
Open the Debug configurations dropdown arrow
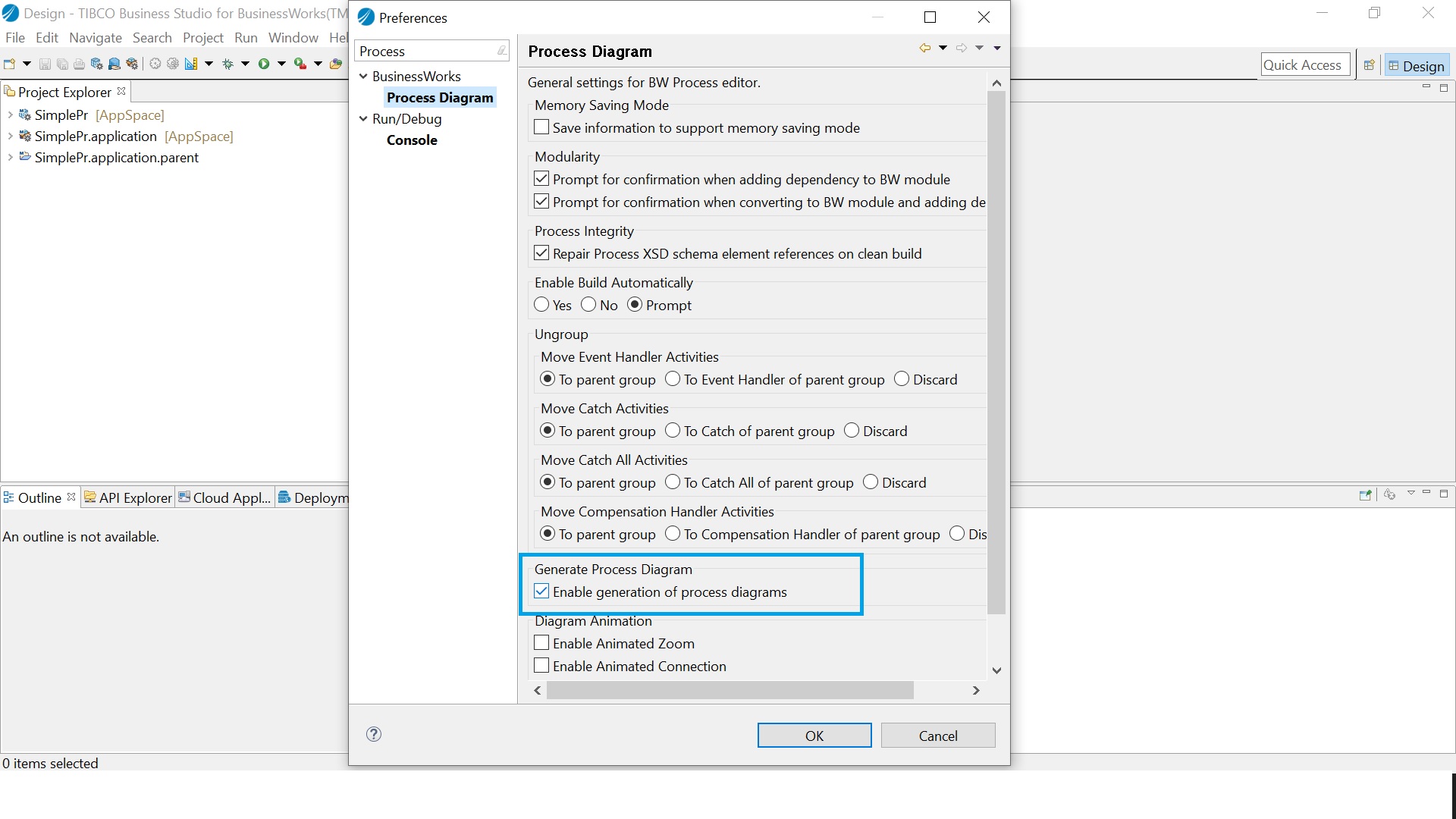[245, 64]
